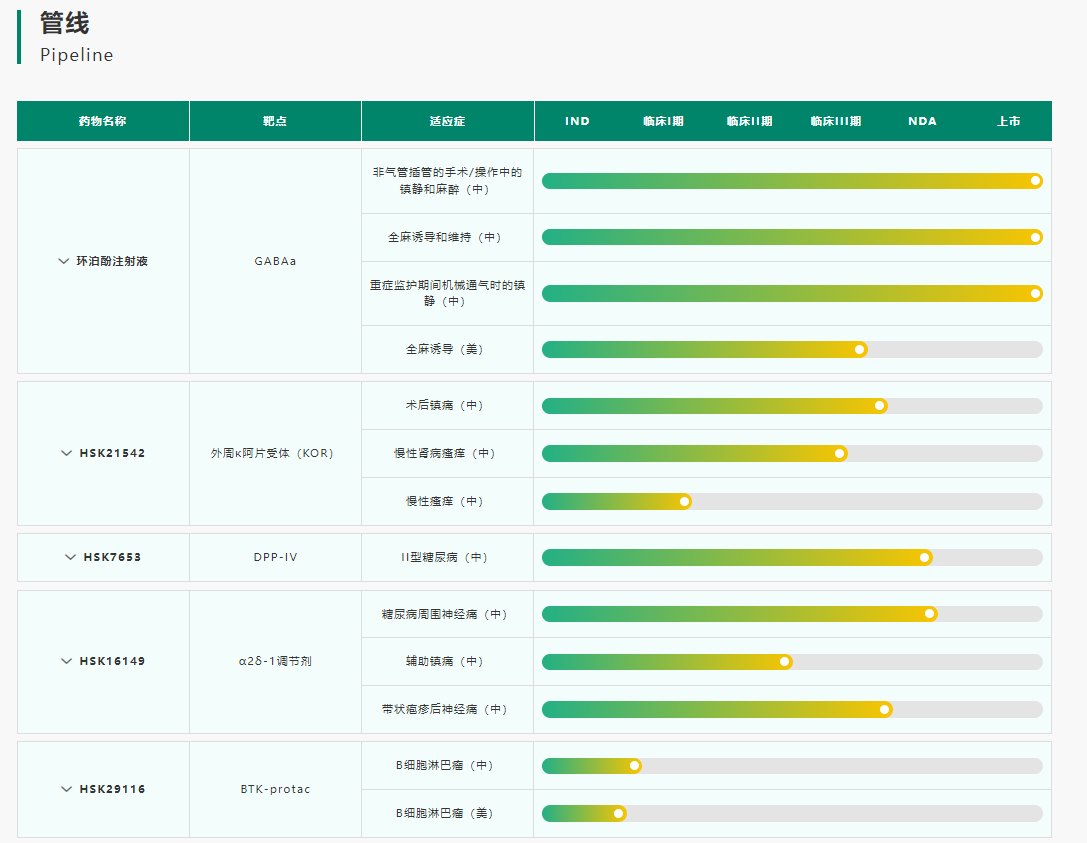Click the 辅助镇痛（中） progress bar endpoint
This screenshot has height=843, width=1087.
point(785,661)
